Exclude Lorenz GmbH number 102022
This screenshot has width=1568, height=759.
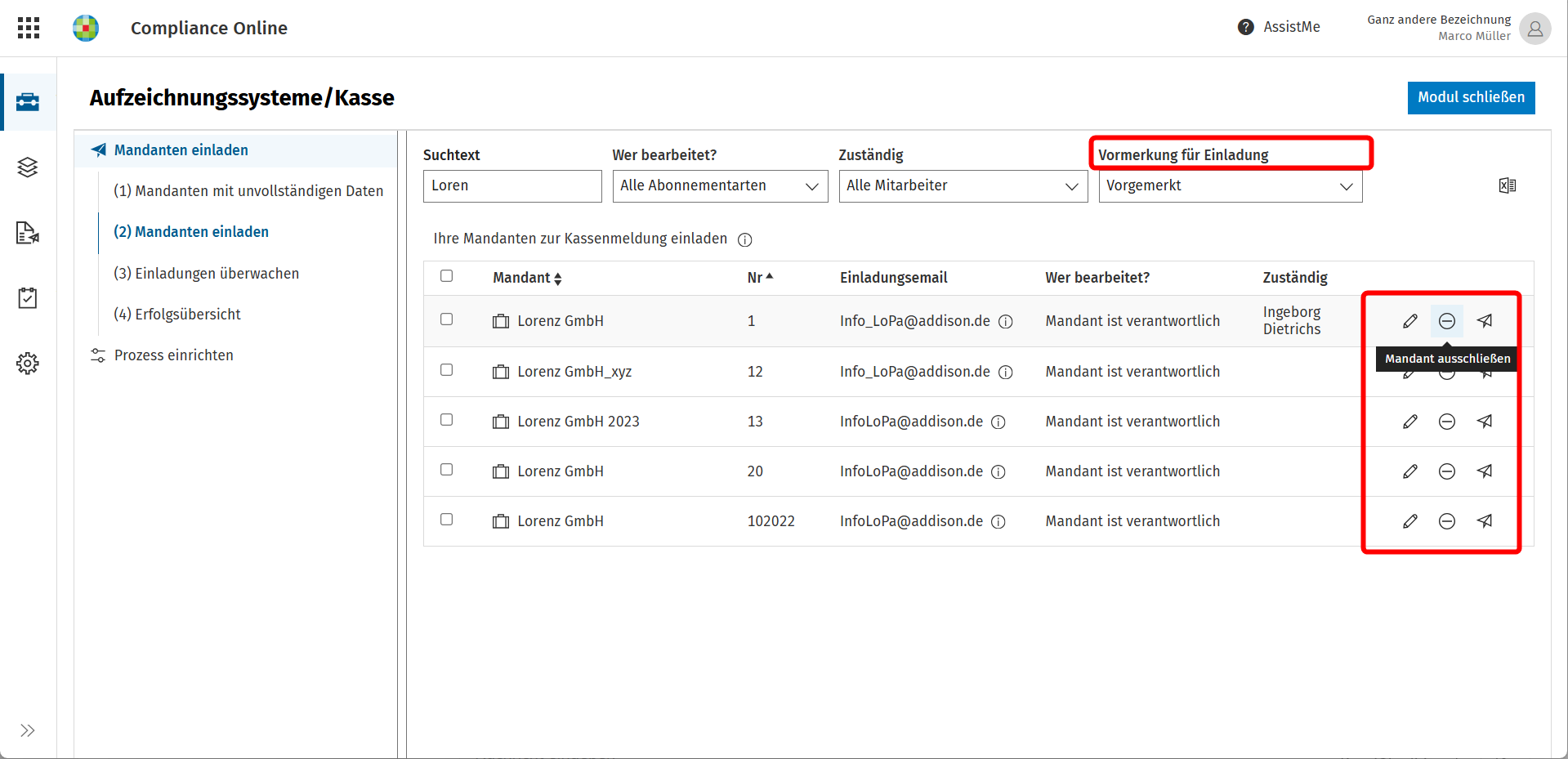point(1447,521)
